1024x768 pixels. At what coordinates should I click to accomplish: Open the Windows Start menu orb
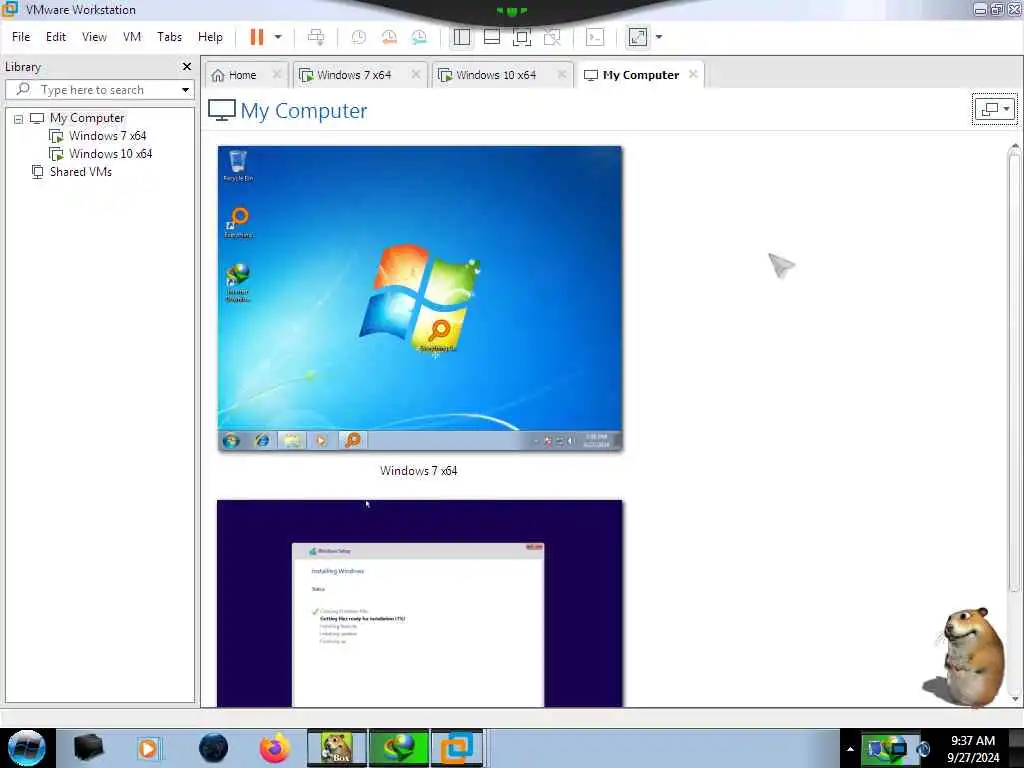tap(27, 748)
